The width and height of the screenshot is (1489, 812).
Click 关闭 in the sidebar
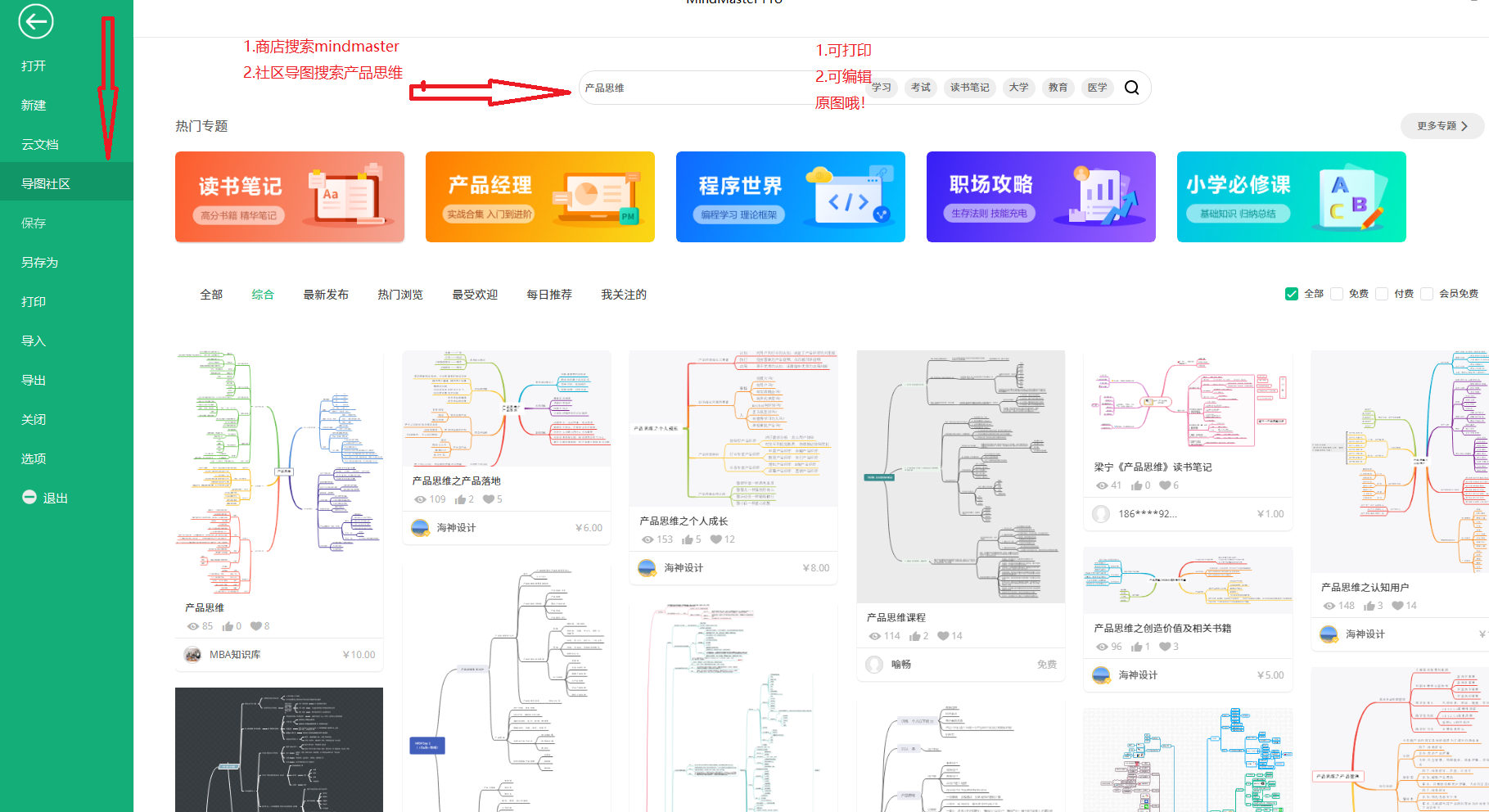point(66,419)
